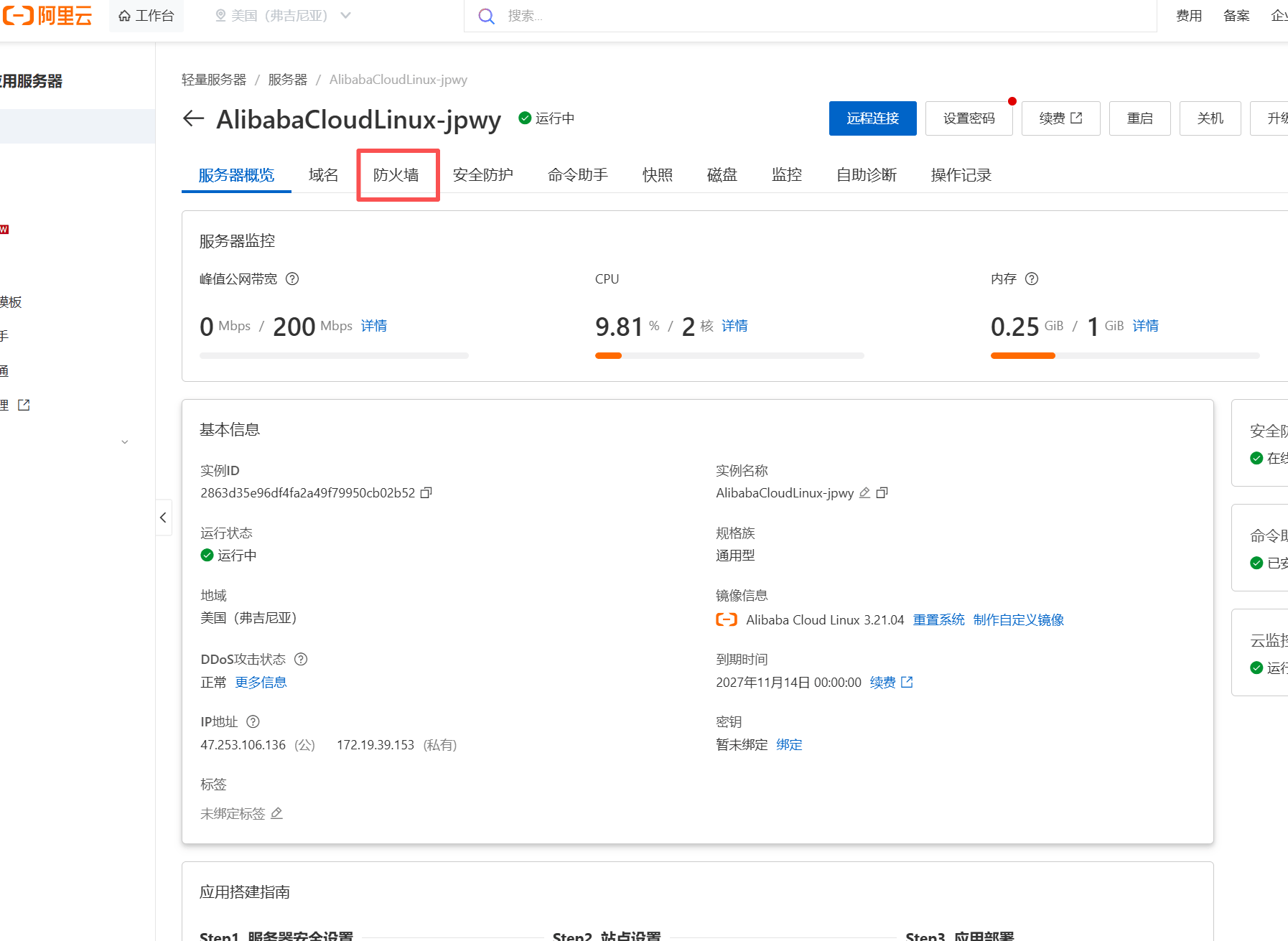Copy the instance ID using copy icon
The image size is (1288, 941).
coord(426,493)
